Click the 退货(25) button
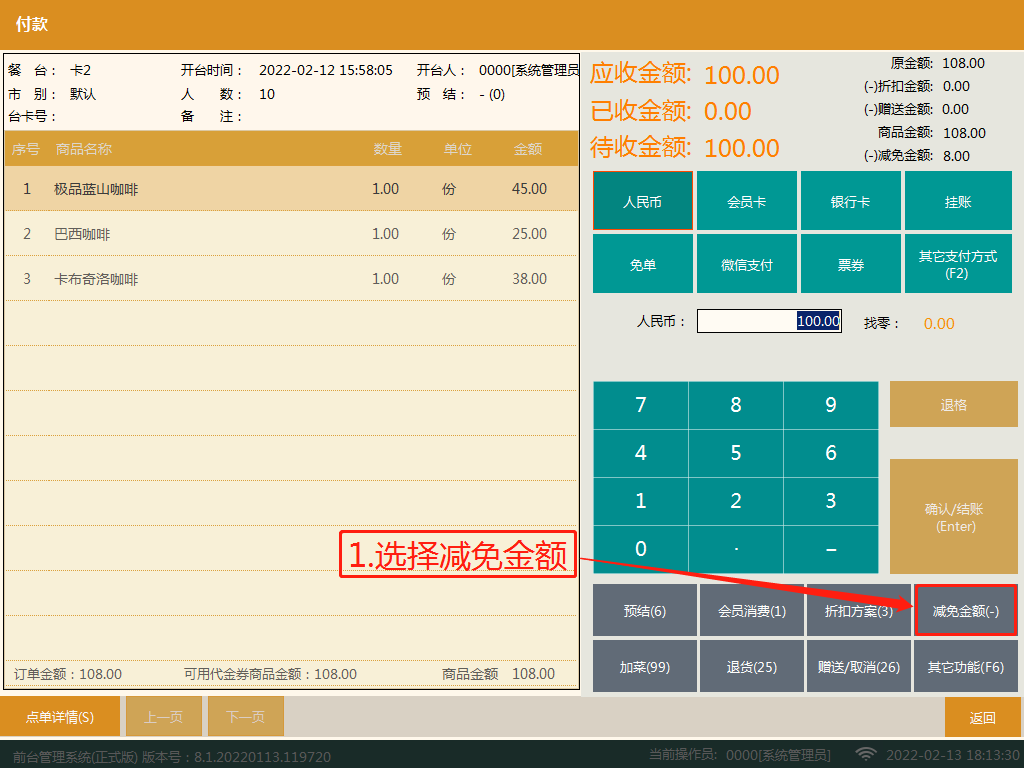 (x=752, y=666)
